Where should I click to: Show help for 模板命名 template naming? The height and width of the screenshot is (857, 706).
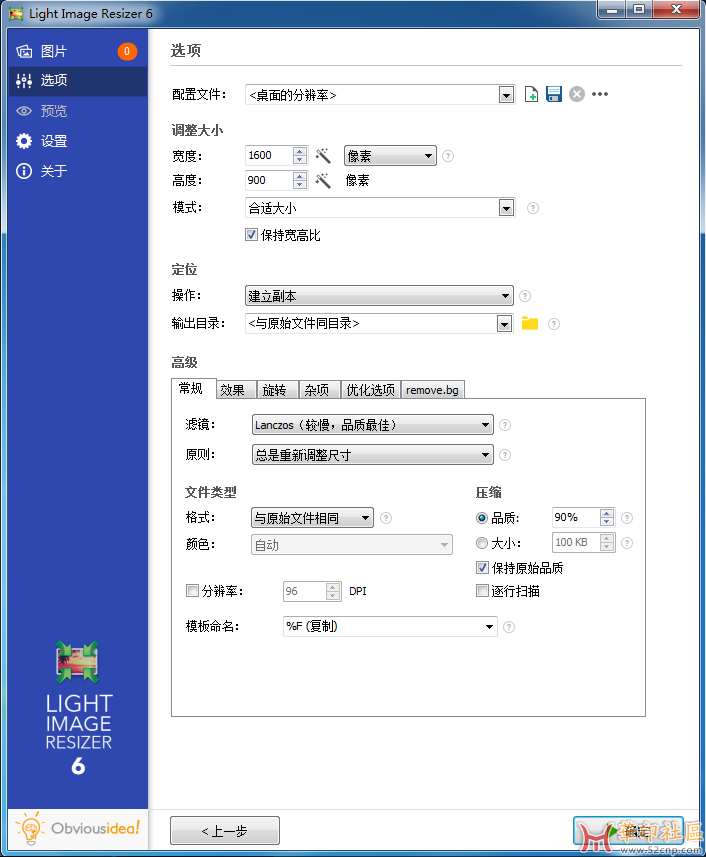(509, 627)
